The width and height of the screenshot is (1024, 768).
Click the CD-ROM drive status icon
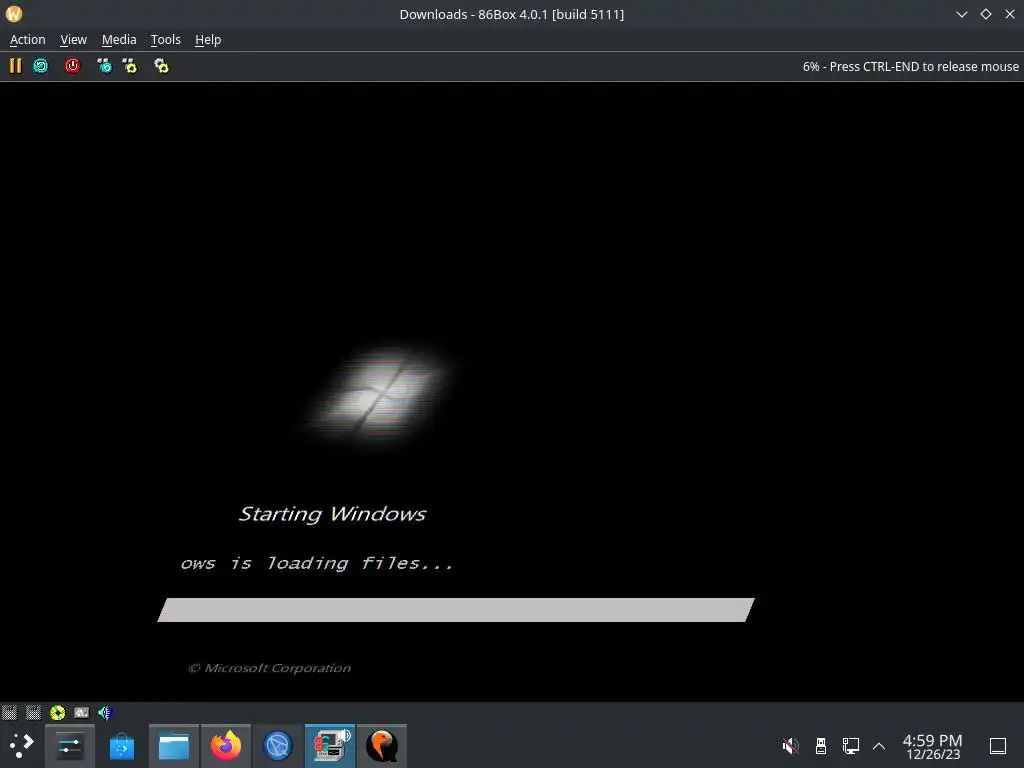(x=57, y=712)
